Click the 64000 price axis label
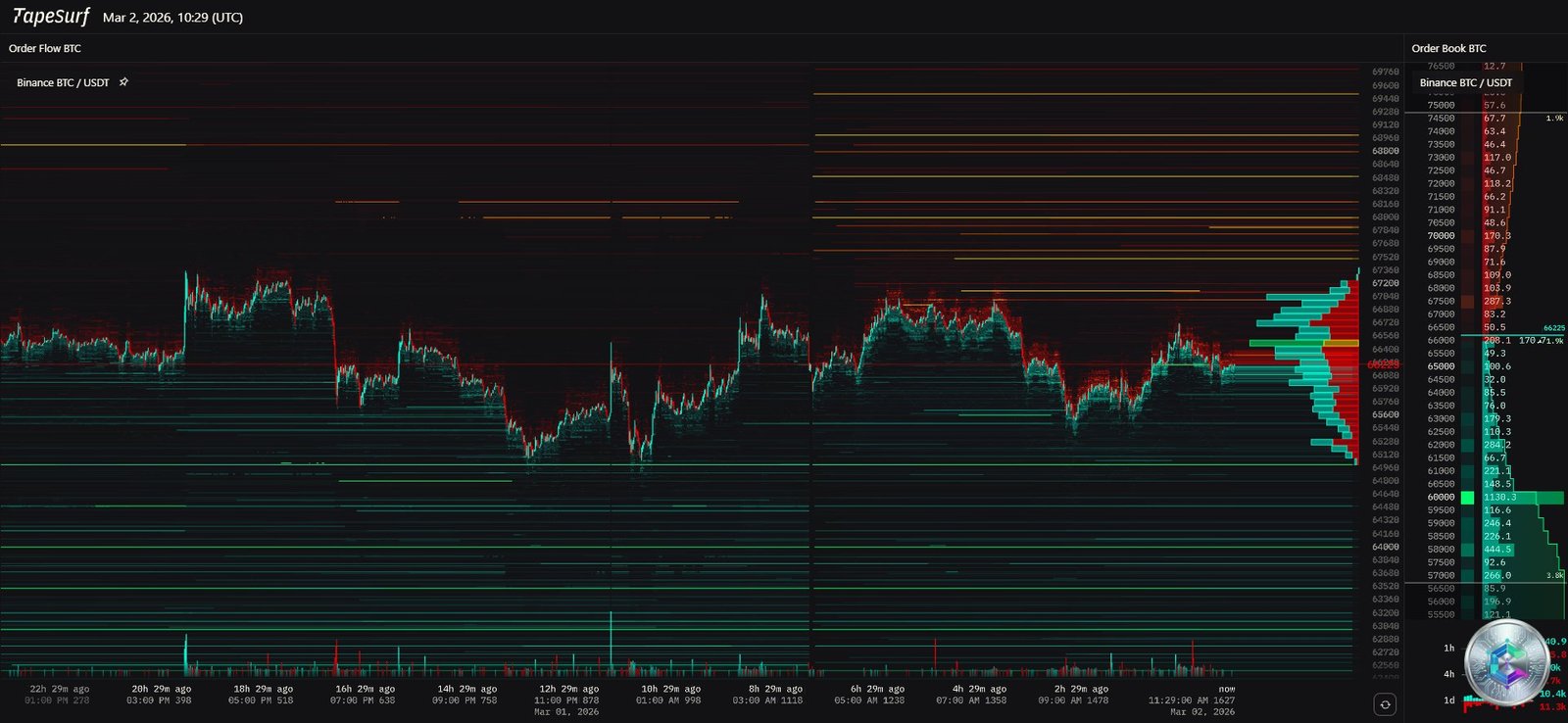The height and width of the screenshot is (723, 1568). click(x=1386, y=547)
